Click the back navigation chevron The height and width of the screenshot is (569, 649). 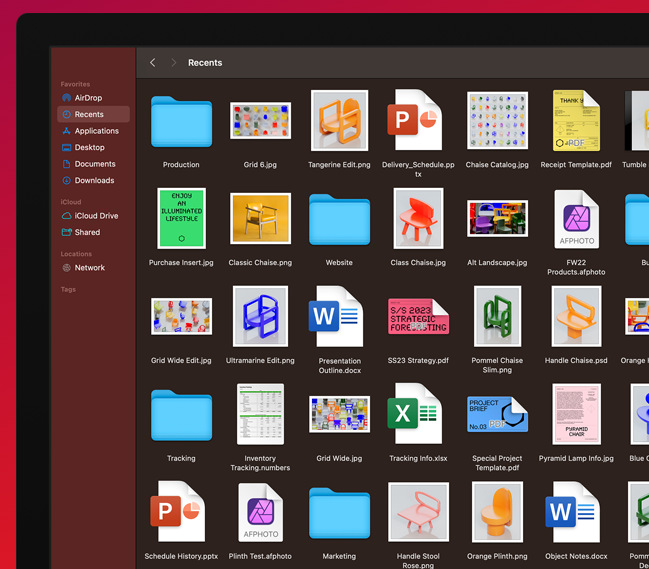(x=152, y=63)
